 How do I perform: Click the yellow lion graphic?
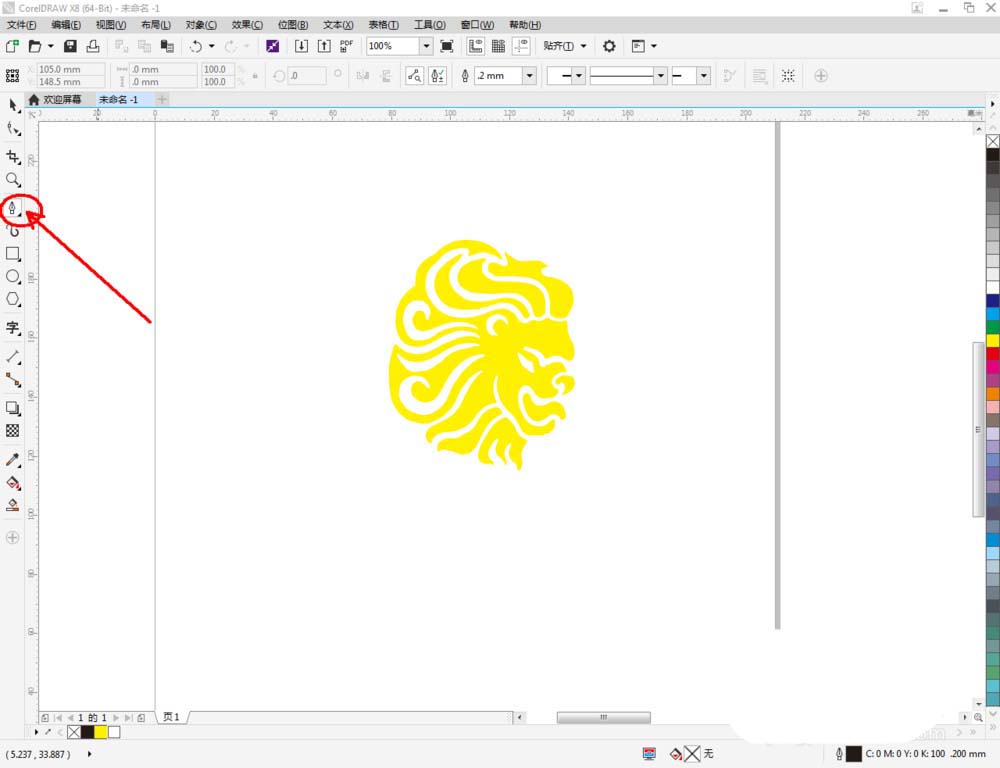(482, 354)
